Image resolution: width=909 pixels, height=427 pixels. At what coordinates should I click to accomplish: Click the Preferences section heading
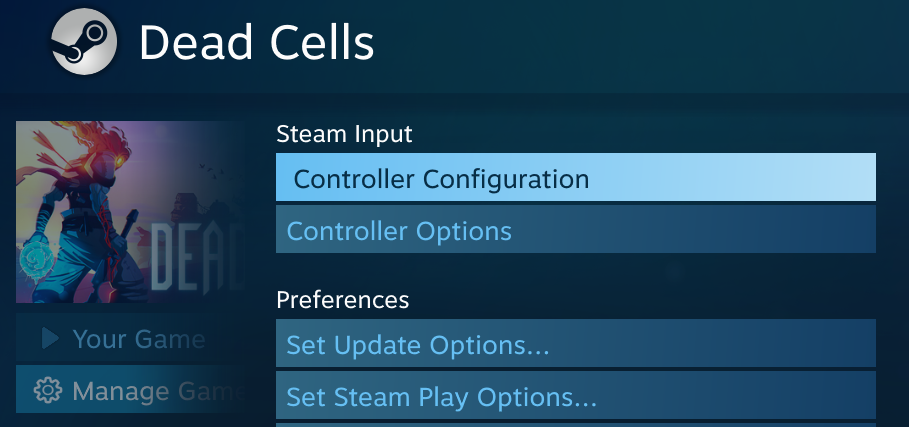tap(342, 299)
